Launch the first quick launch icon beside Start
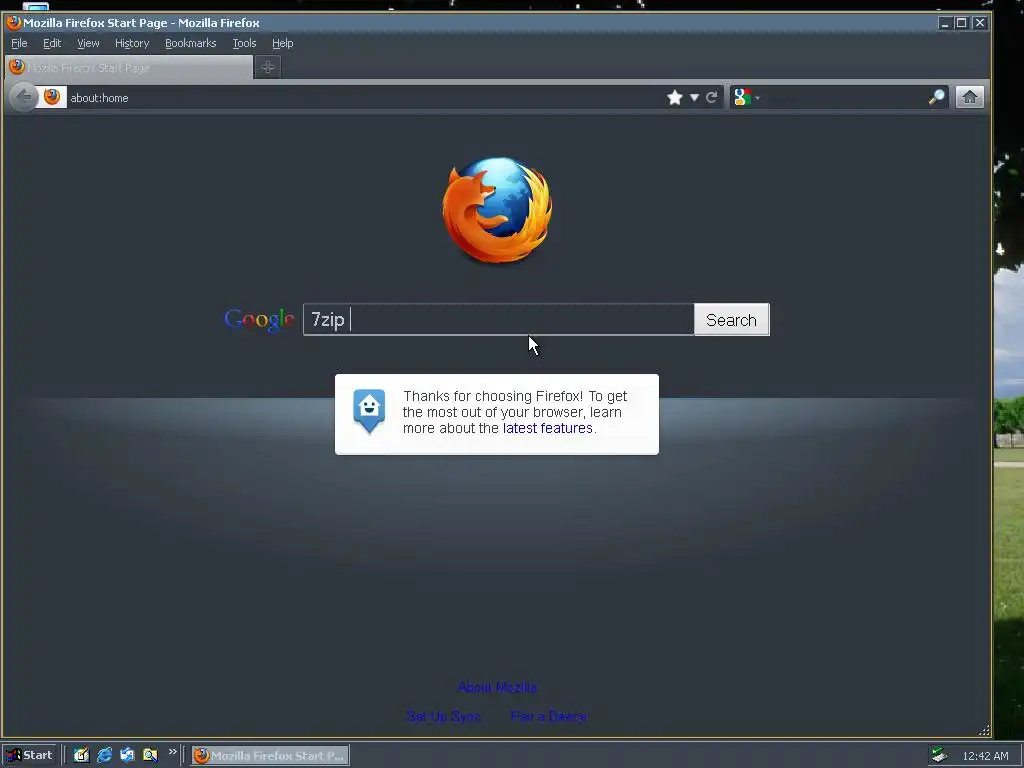The image size is (1024, 768). point(81,755)
